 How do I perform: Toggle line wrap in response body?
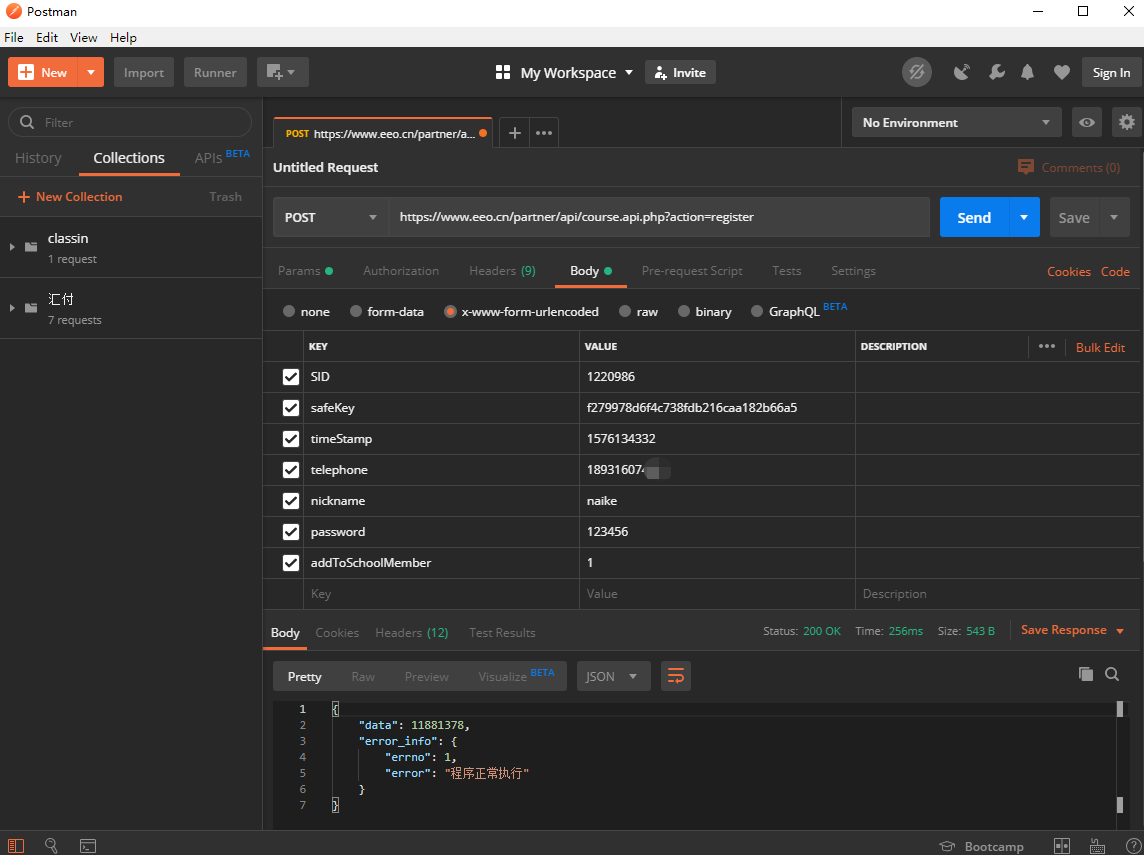coord(676,676)
